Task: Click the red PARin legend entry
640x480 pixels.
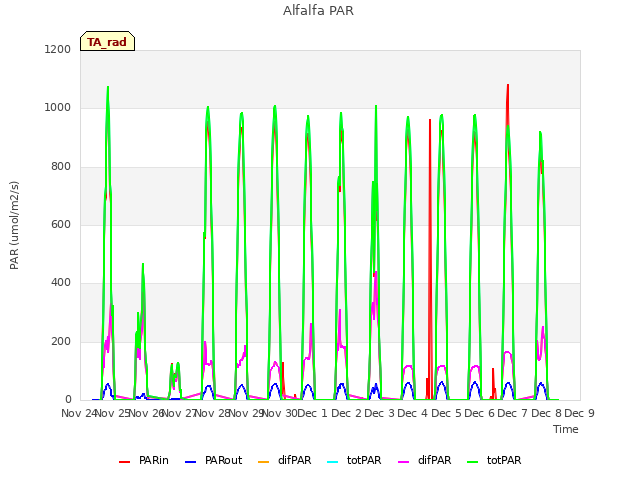Action: (x=144, y=460)
